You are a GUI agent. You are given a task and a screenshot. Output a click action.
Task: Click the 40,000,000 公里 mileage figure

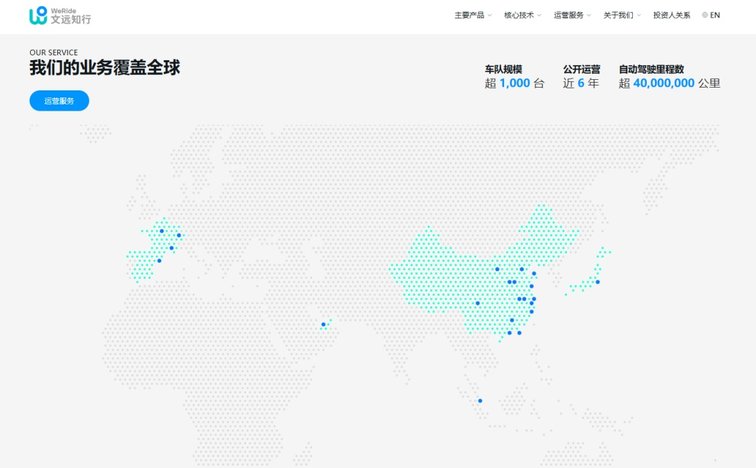676,83
